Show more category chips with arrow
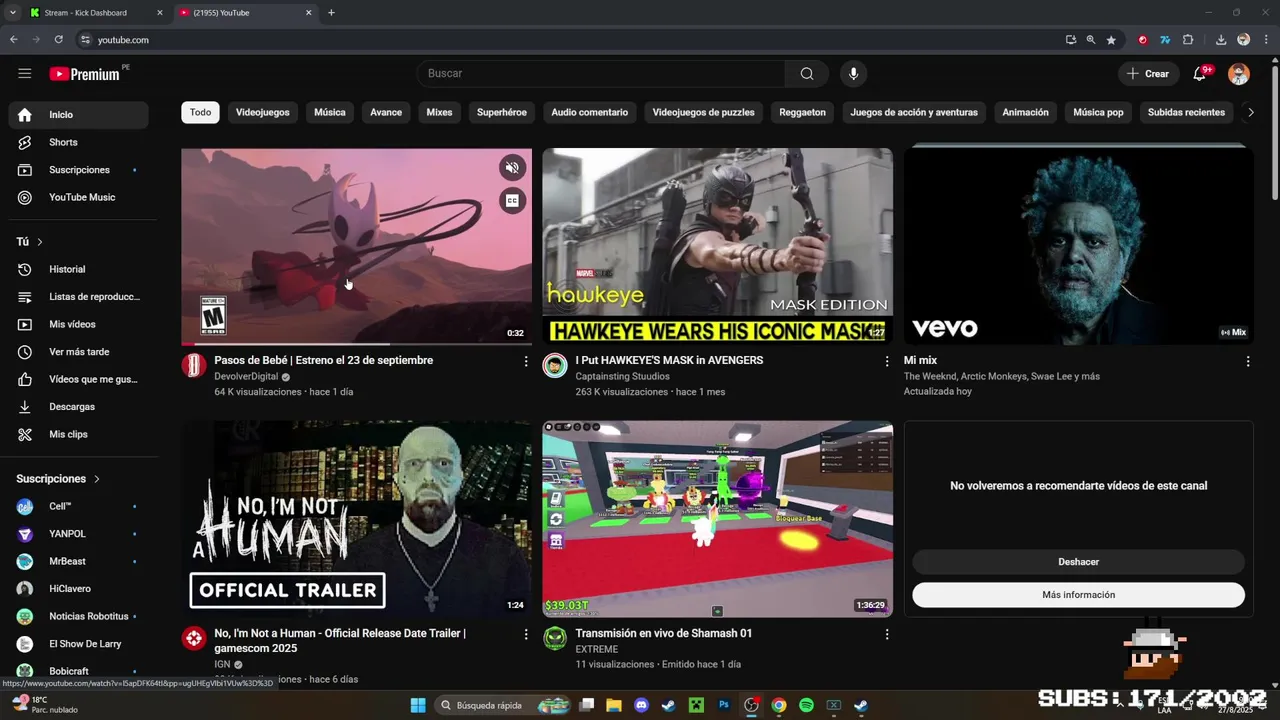 1250,113
